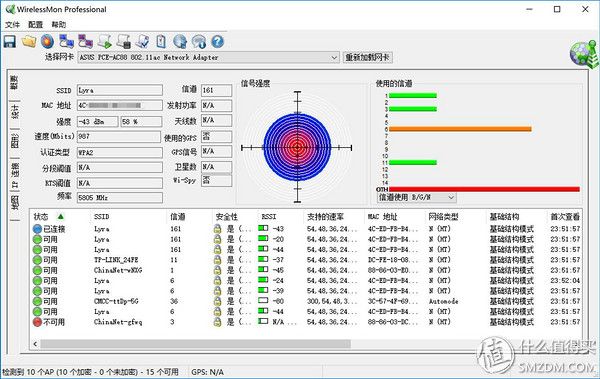Click the stop logging icon with black square
This screenshot has height=379, width=600.
(124, 41)
